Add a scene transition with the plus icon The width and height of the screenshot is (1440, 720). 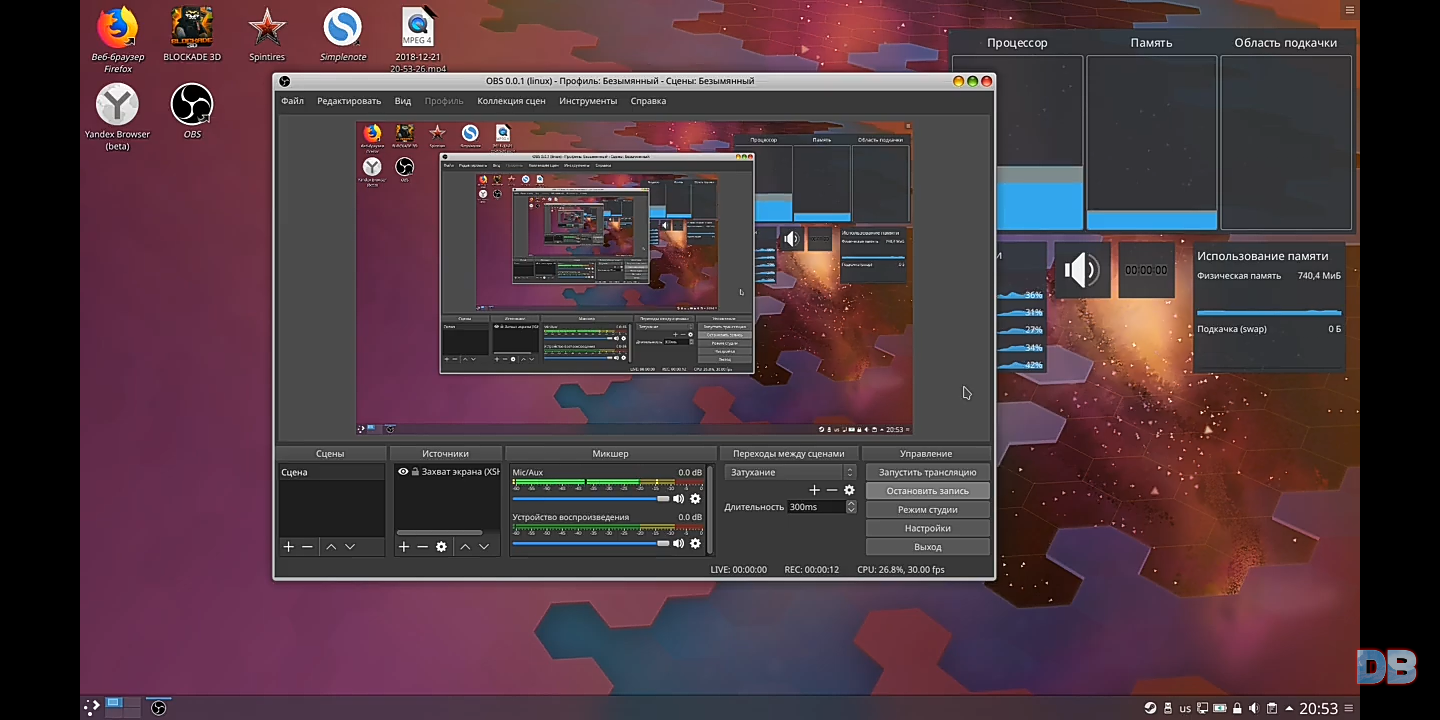(814, 490)
